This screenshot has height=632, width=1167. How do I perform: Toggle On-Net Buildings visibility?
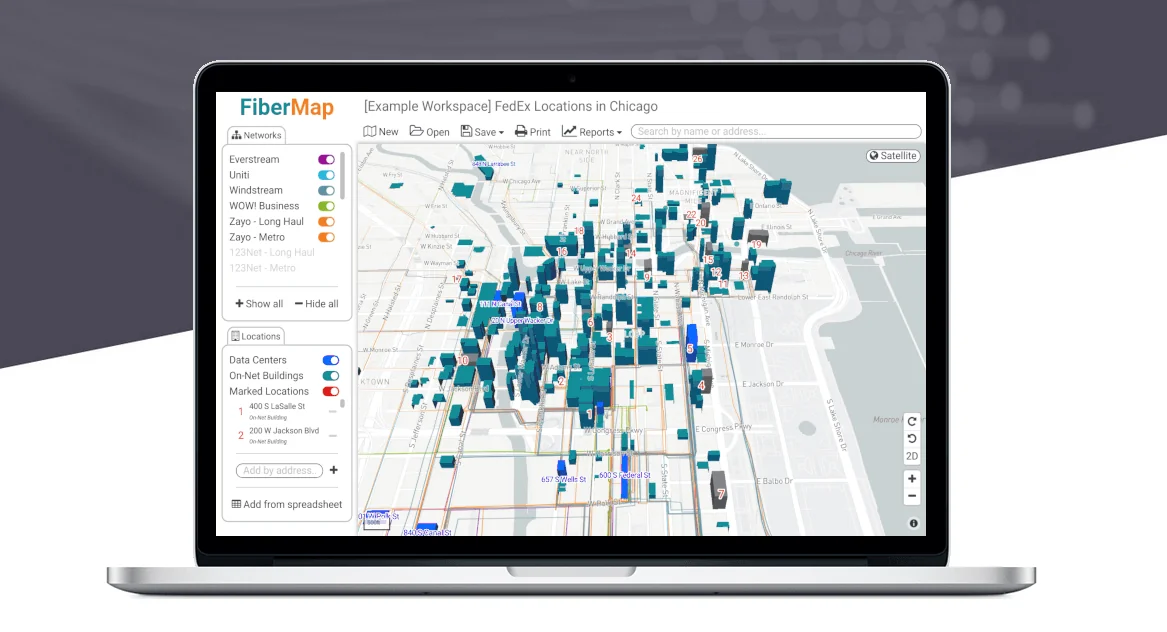[x=330, y=376]
